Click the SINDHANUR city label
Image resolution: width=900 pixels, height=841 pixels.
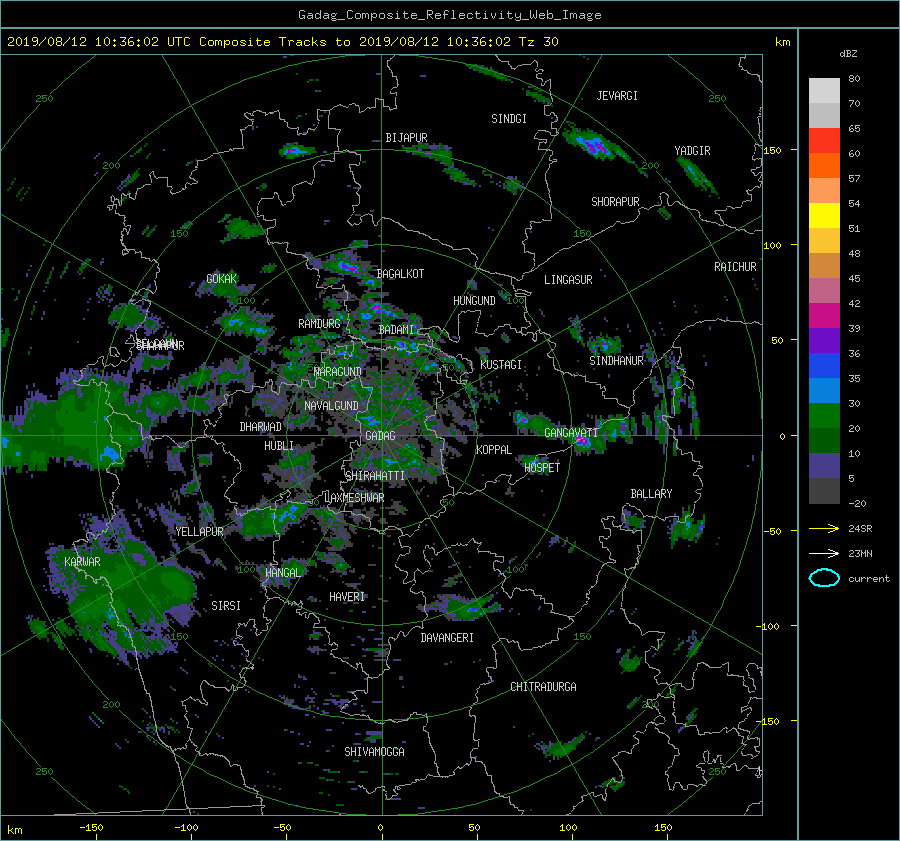click(616, 361)
